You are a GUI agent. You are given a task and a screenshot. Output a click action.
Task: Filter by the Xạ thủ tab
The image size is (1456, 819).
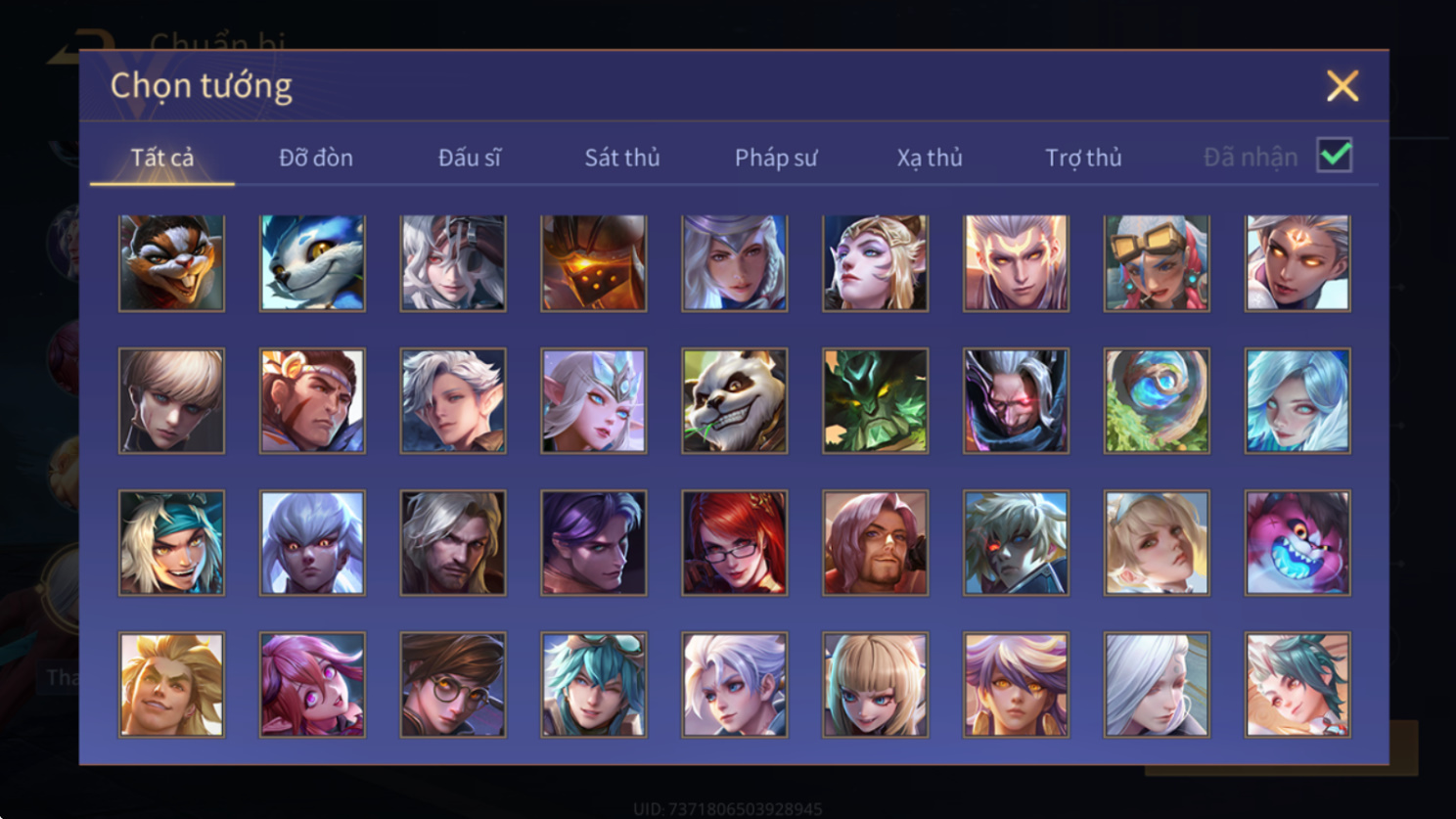click(x=930, y=158)
